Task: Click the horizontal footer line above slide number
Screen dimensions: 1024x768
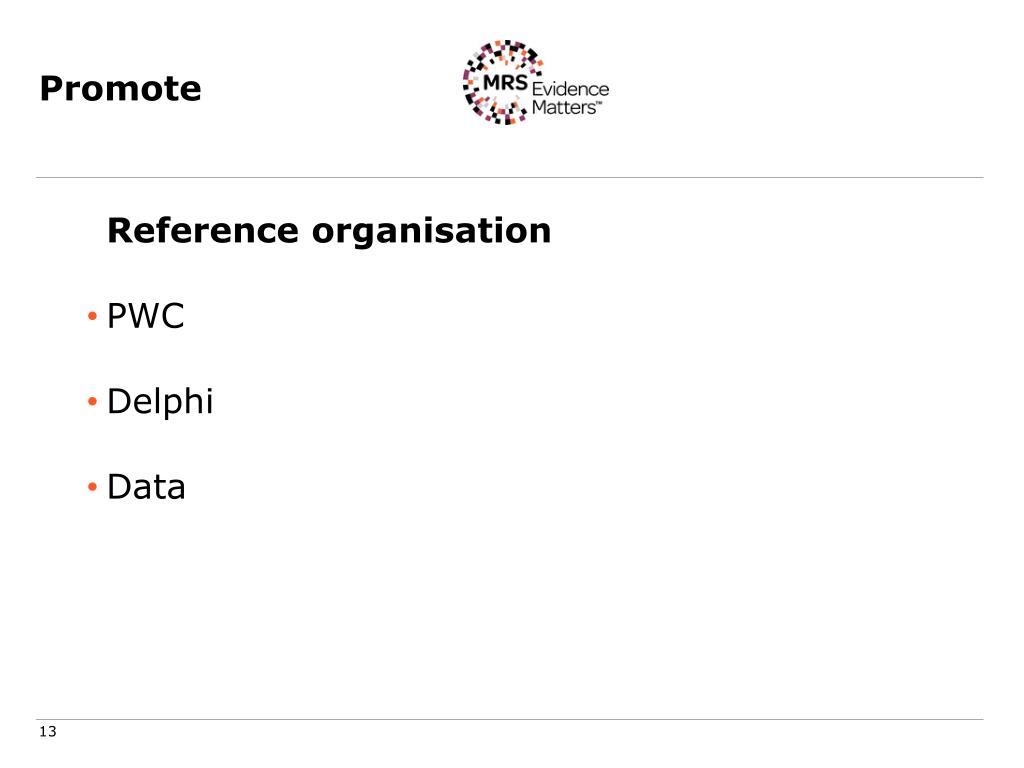Action: 510,719
